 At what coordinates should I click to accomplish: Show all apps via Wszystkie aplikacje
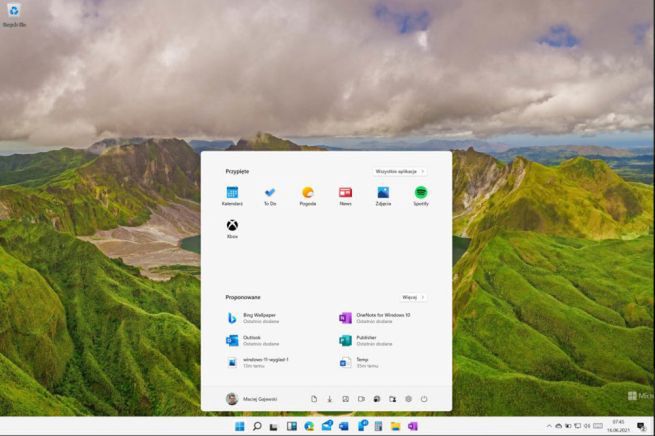pos(400,171)
